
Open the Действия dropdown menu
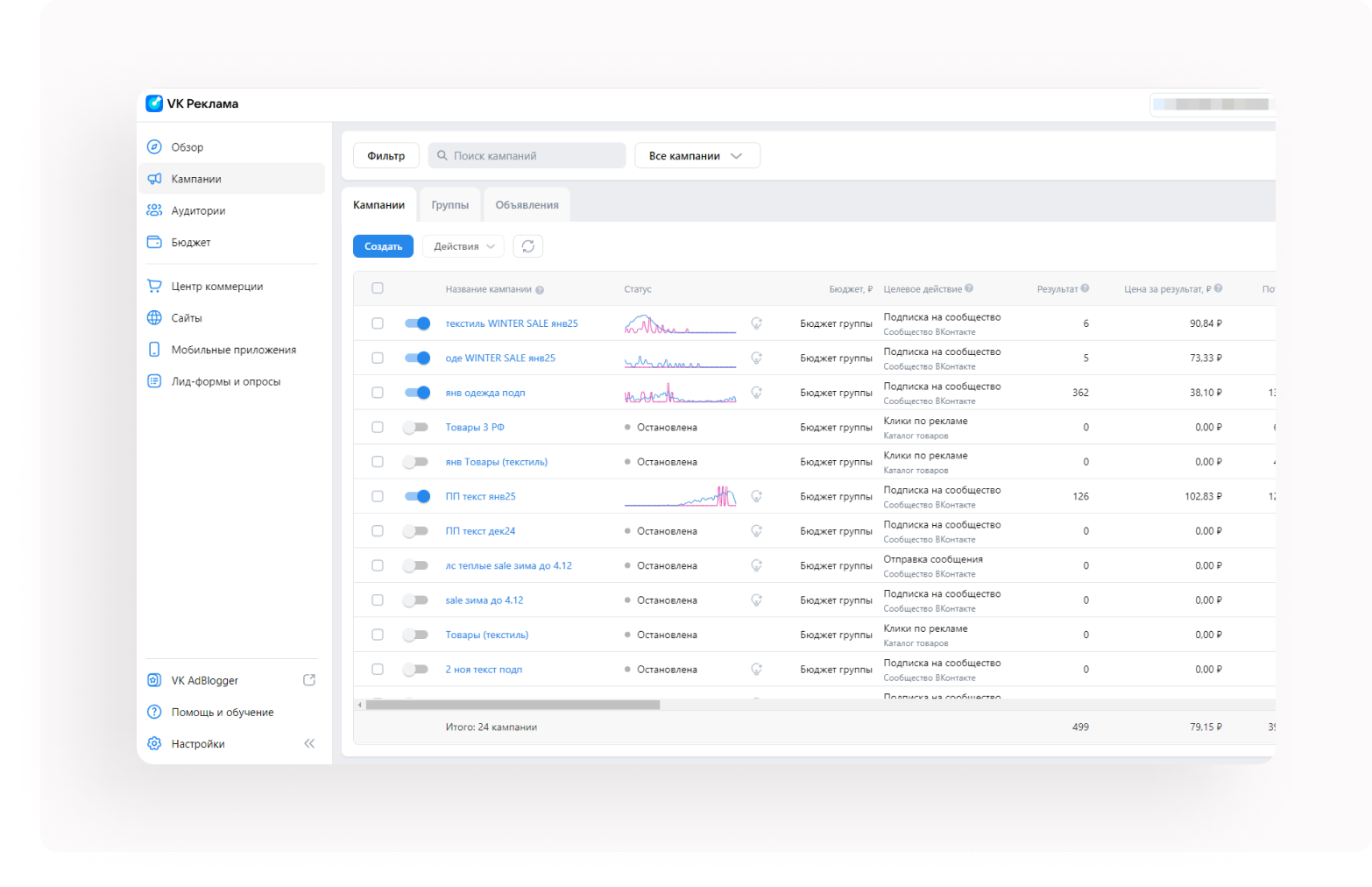click(x=463, y=246)
